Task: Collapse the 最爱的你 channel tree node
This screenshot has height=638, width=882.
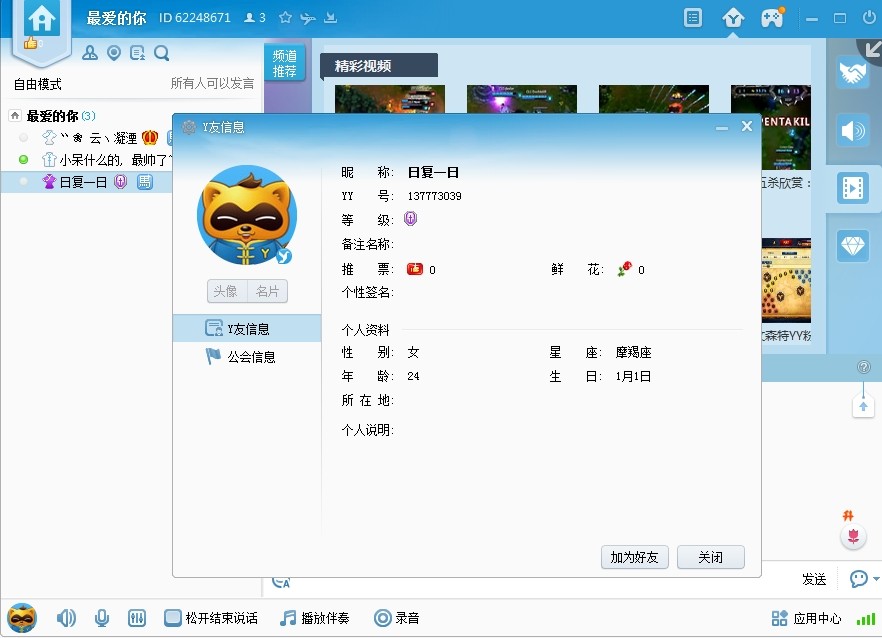Action: coord(15,116)
